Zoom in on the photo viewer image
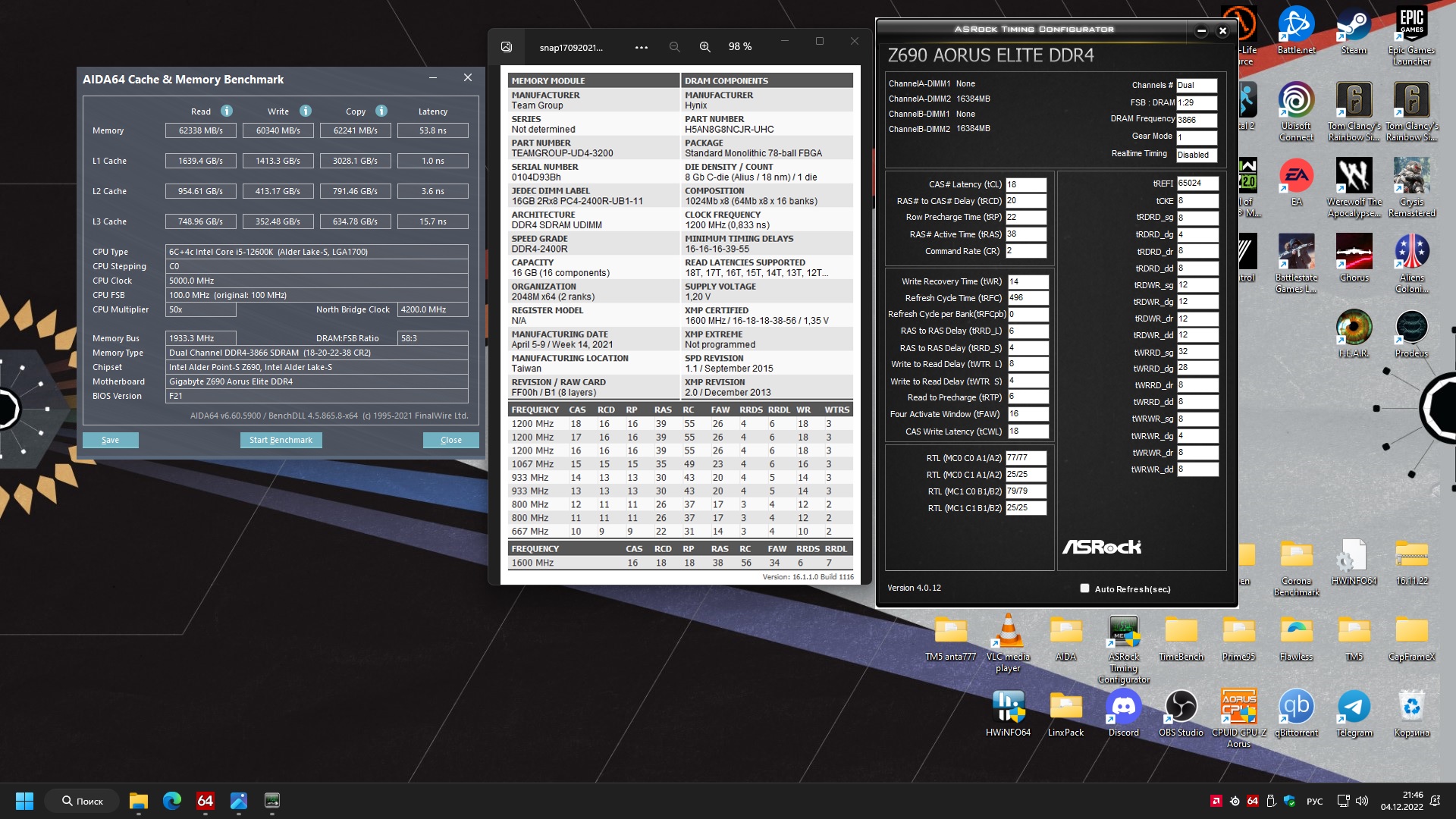 point(704,47)
